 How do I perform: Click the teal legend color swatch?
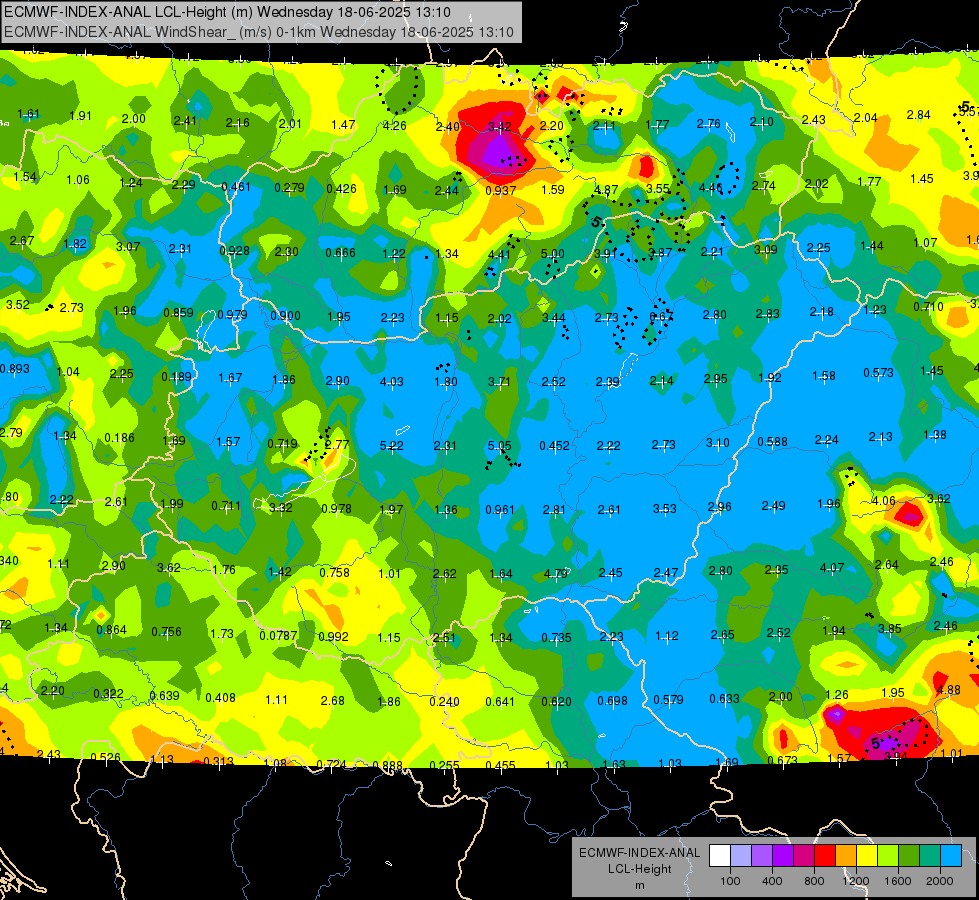click(x=930, y=856)
